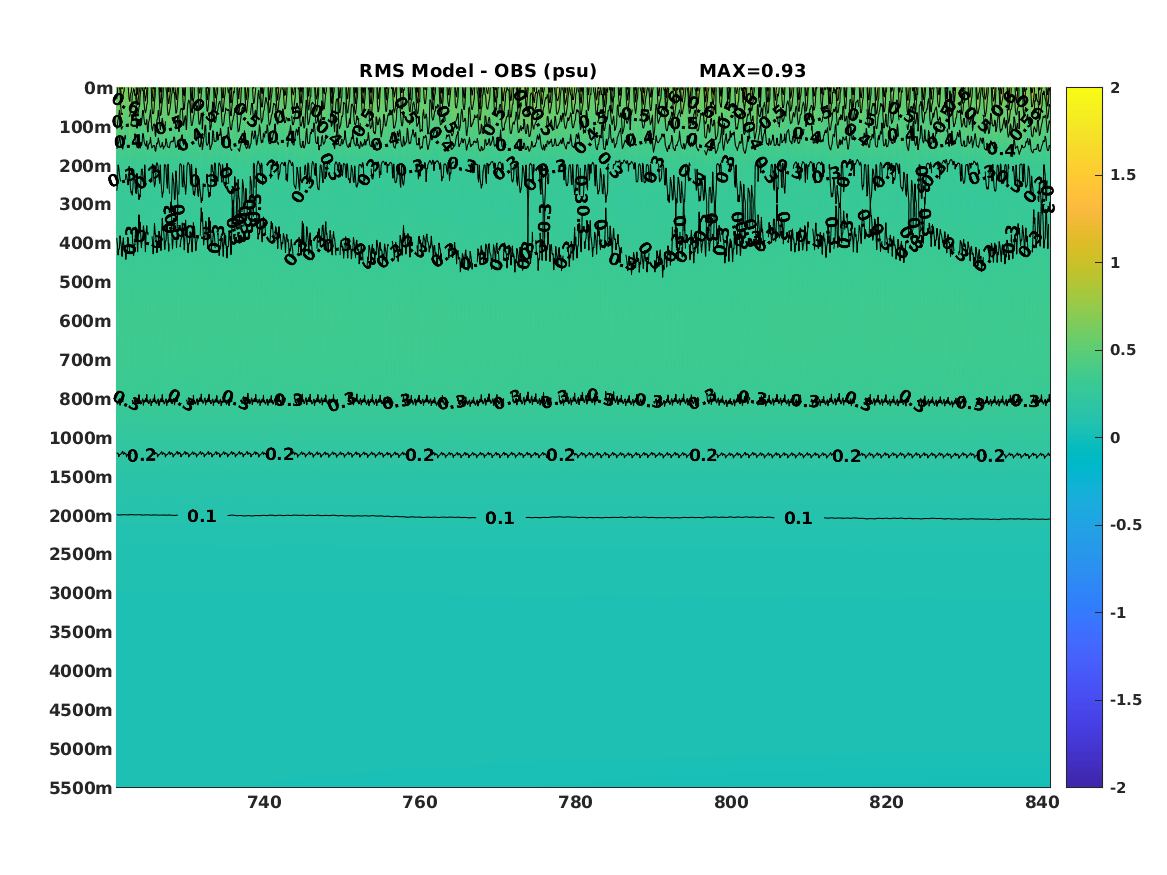Click the '500m' depth axis label
This screenshot has width=1167, height=875.
pos(86,283)
